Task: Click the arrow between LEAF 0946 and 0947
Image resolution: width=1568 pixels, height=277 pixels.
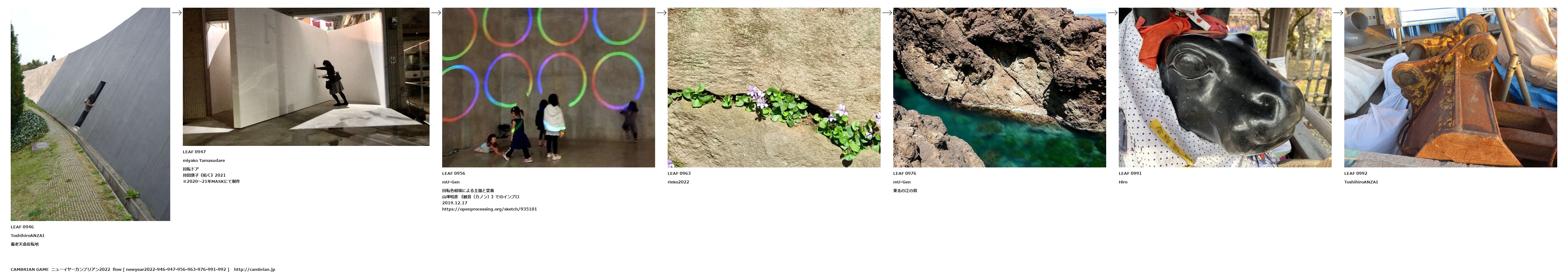Action: tap(176, 12)
